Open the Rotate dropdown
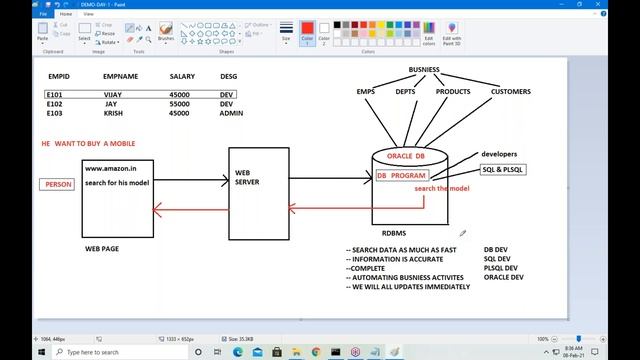640x360 pixels. [x=107, y=42]
